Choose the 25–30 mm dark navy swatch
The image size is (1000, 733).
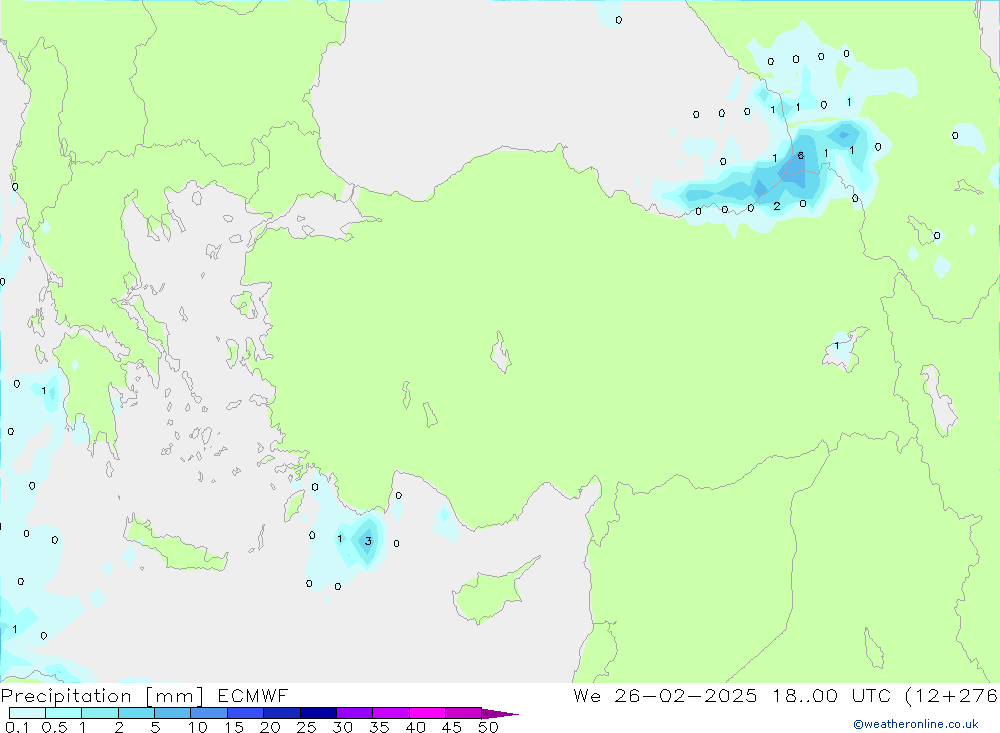point(318,713)
